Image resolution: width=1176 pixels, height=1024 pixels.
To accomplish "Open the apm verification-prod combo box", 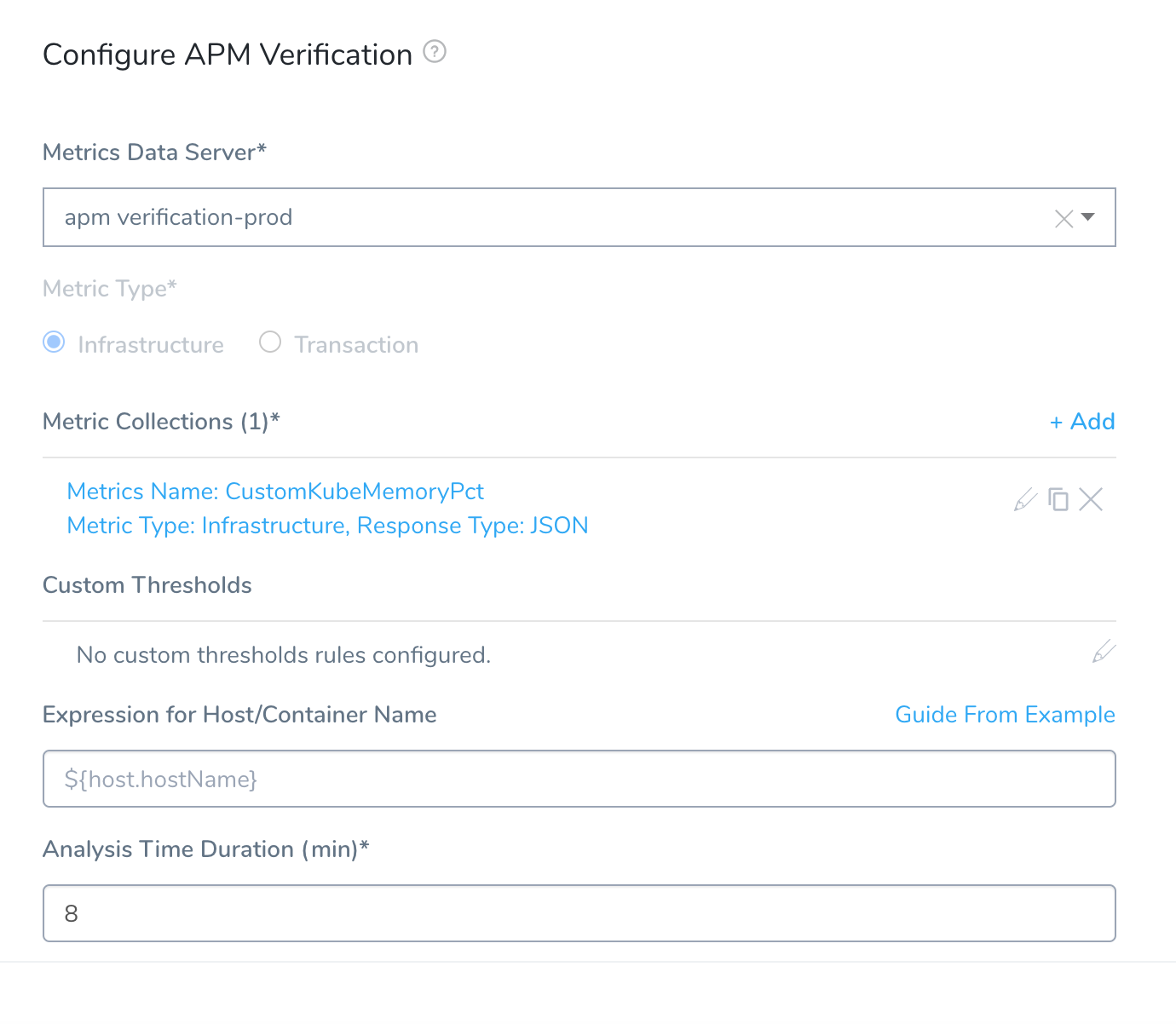I will [579, 217].
